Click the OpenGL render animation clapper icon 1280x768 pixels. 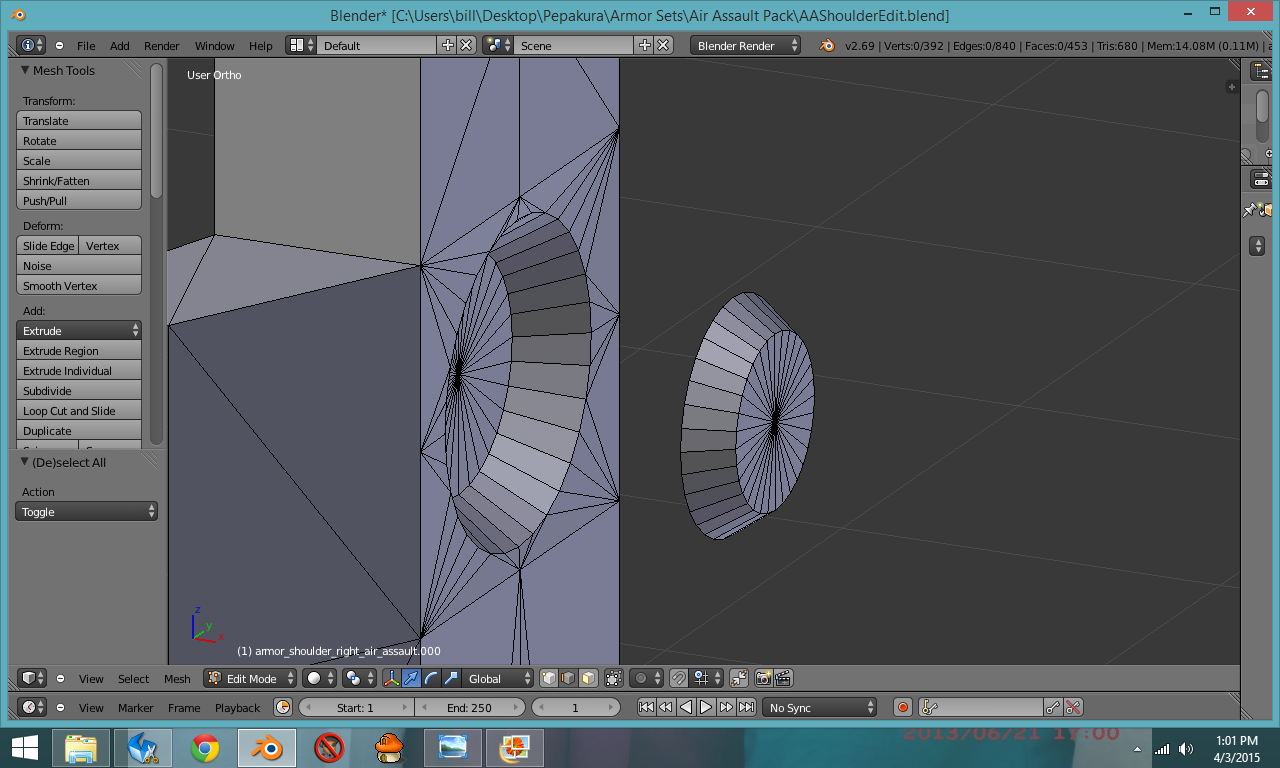[784, 678]
